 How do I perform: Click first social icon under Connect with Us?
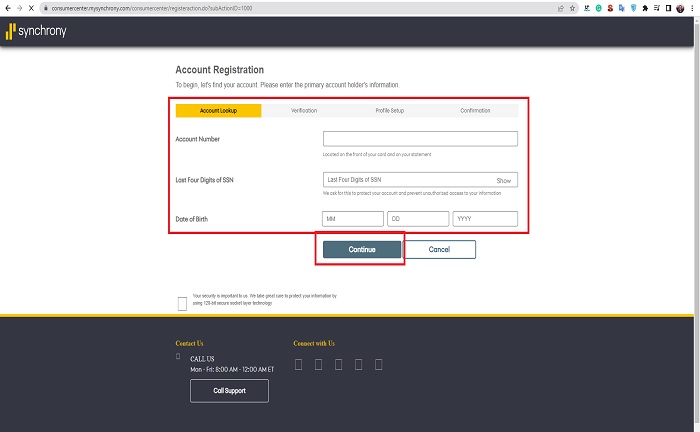298,364
